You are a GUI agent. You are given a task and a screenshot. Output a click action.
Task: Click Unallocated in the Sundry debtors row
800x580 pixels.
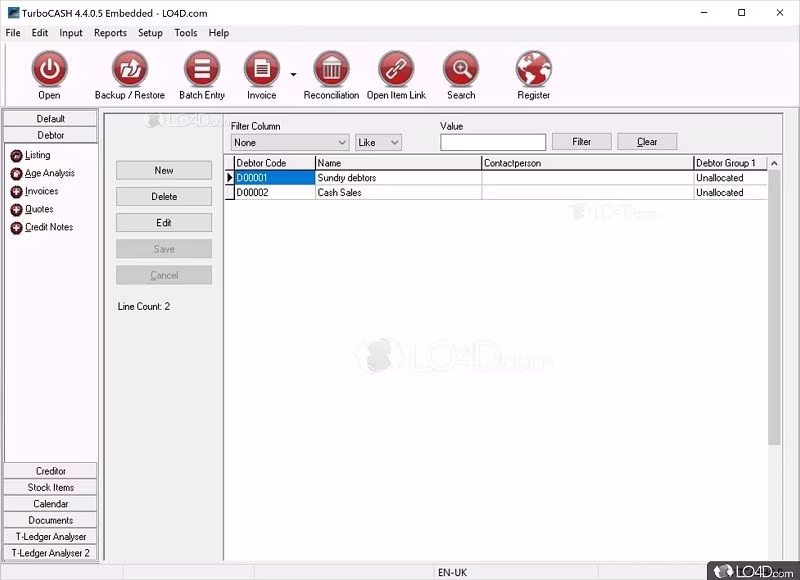731,178
